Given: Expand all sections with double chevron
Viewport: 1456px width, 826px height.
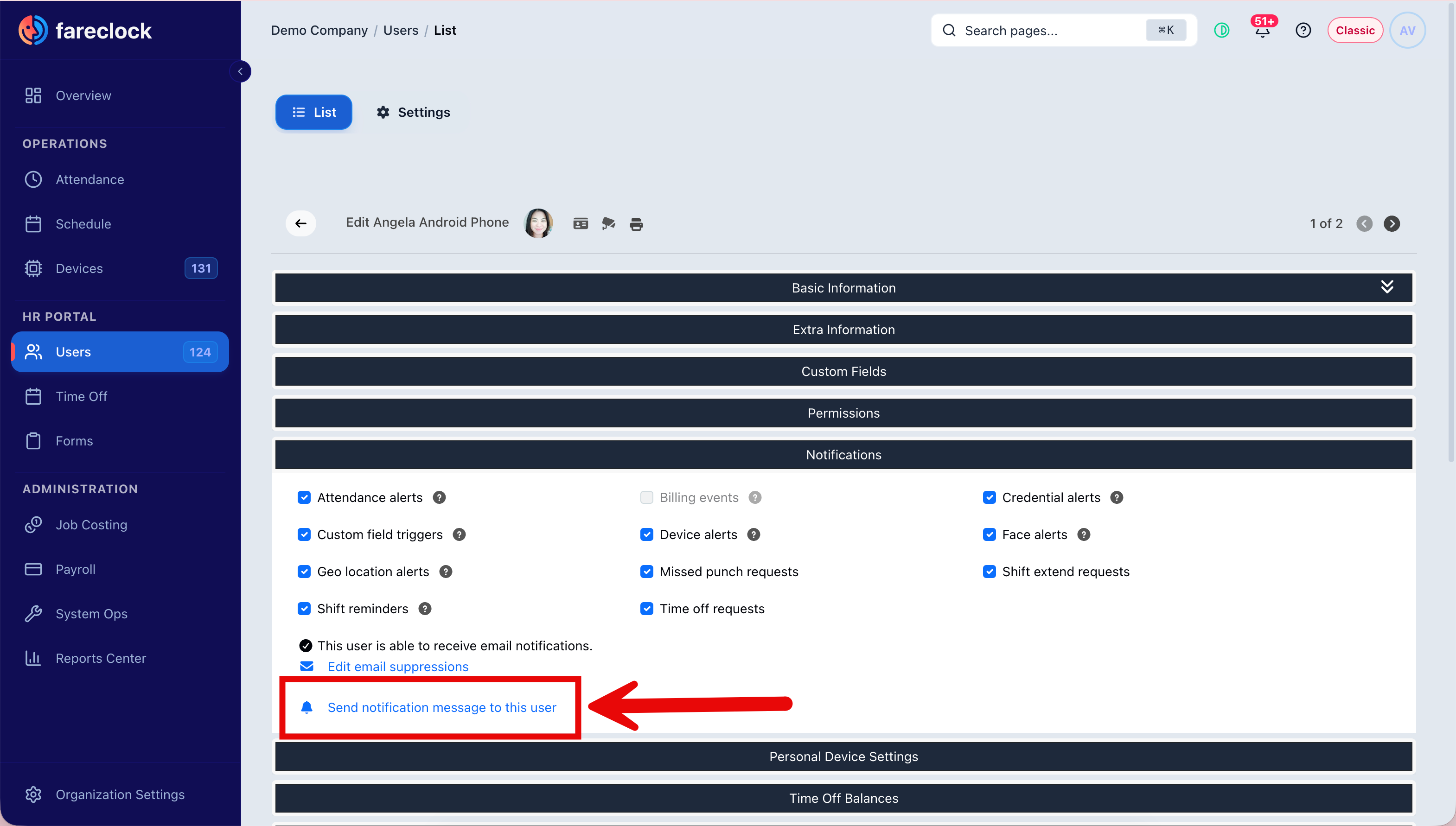Looking at the screenshot, I should click(1387, 287).
